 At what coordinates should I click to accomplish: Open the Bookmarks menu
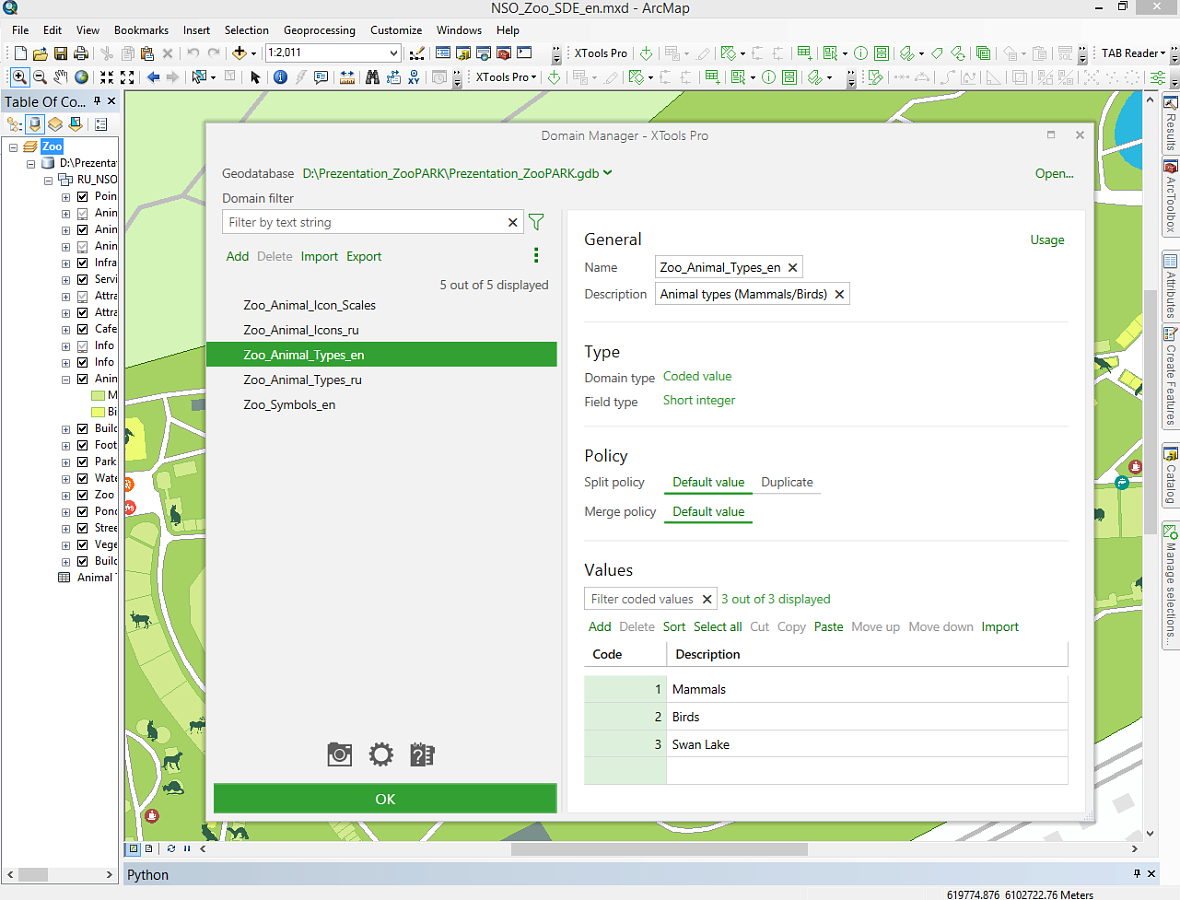(x=141, y=30)
